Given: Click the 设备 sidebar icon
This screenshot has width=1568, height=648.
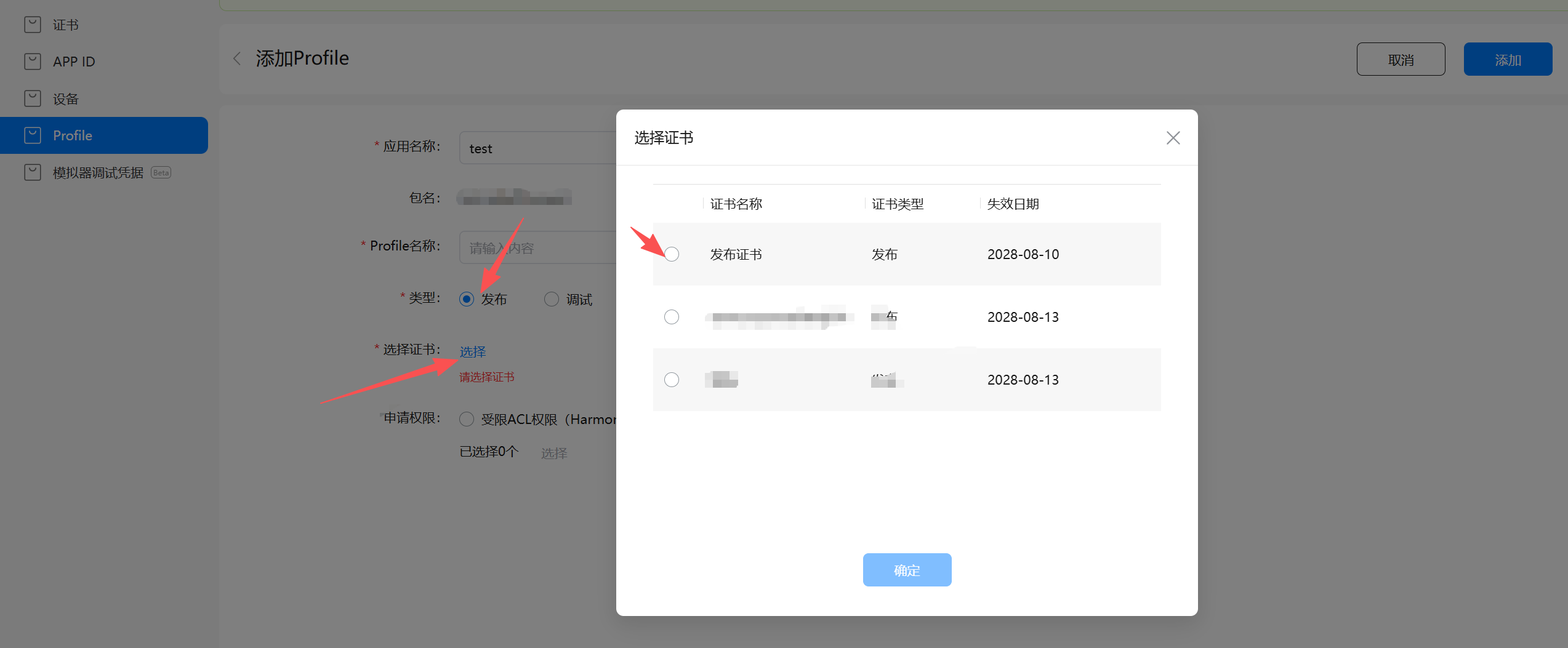Looking at the screenshot, I should (32, 98).
